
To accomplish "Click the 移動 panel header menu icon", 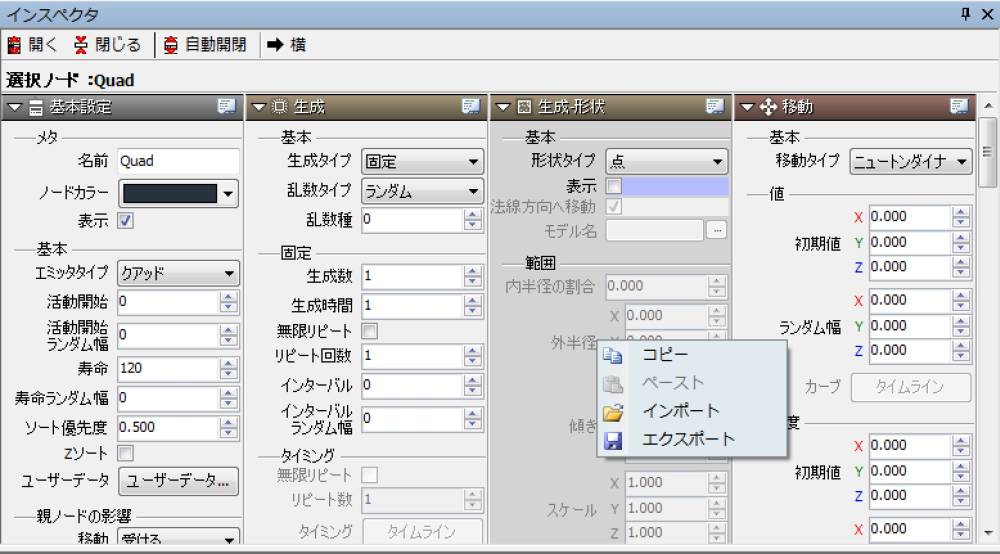I will tap(959, 107).
